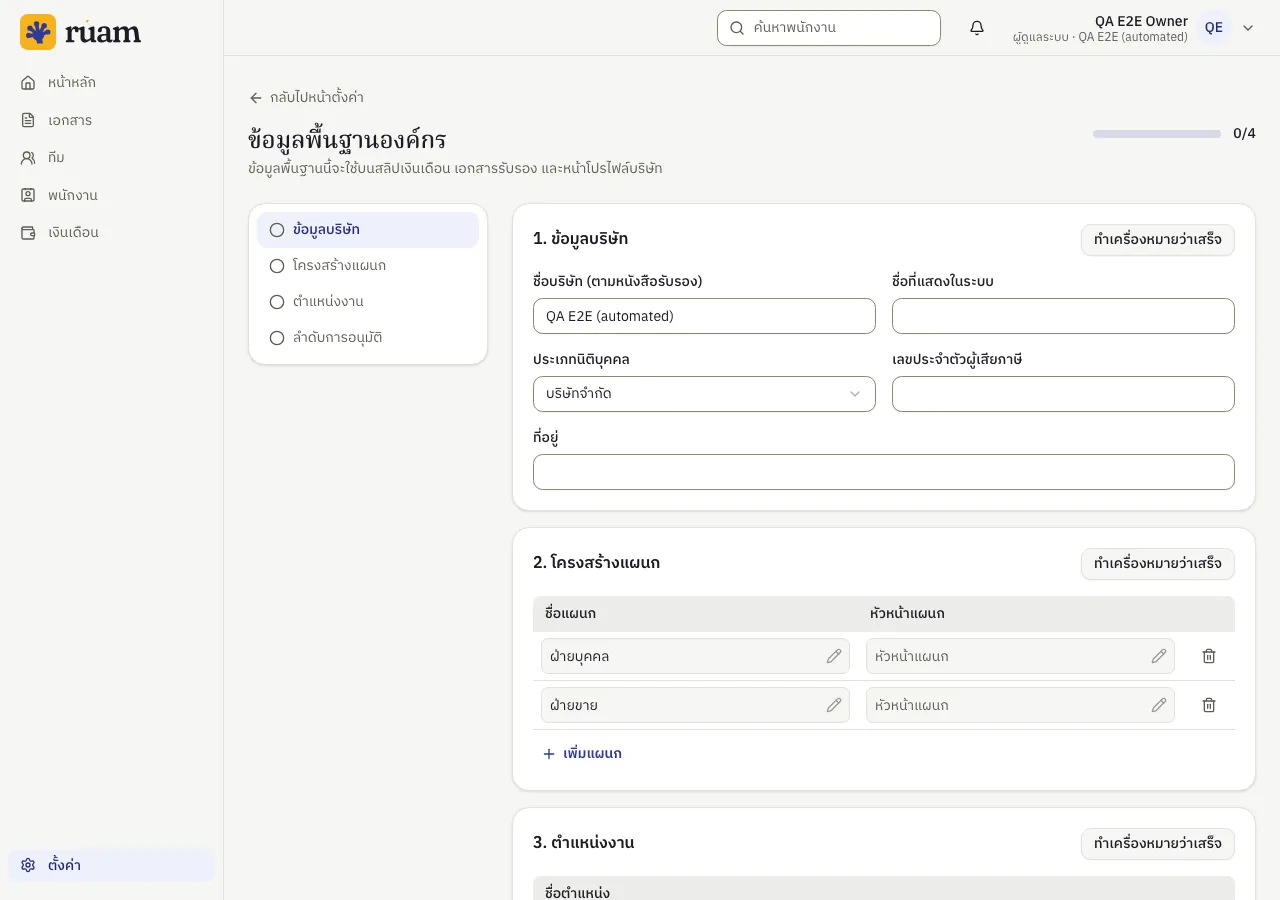Image resolution: width=1280 pixels, height=900 pixels.
Task: Delete the ฝ่ายขาย department row
Action: (1209, 705)
